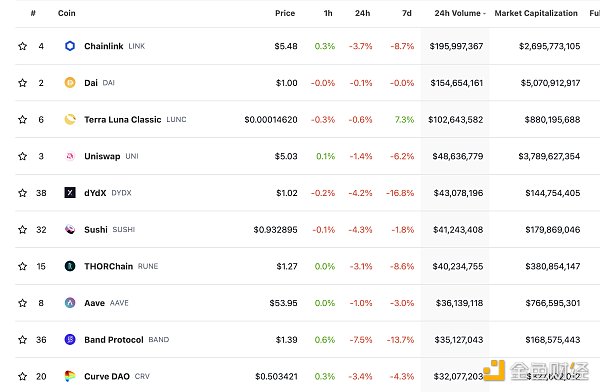
Task: Click the THORChain RUNE logo icon
Action: tap(70, 266)
